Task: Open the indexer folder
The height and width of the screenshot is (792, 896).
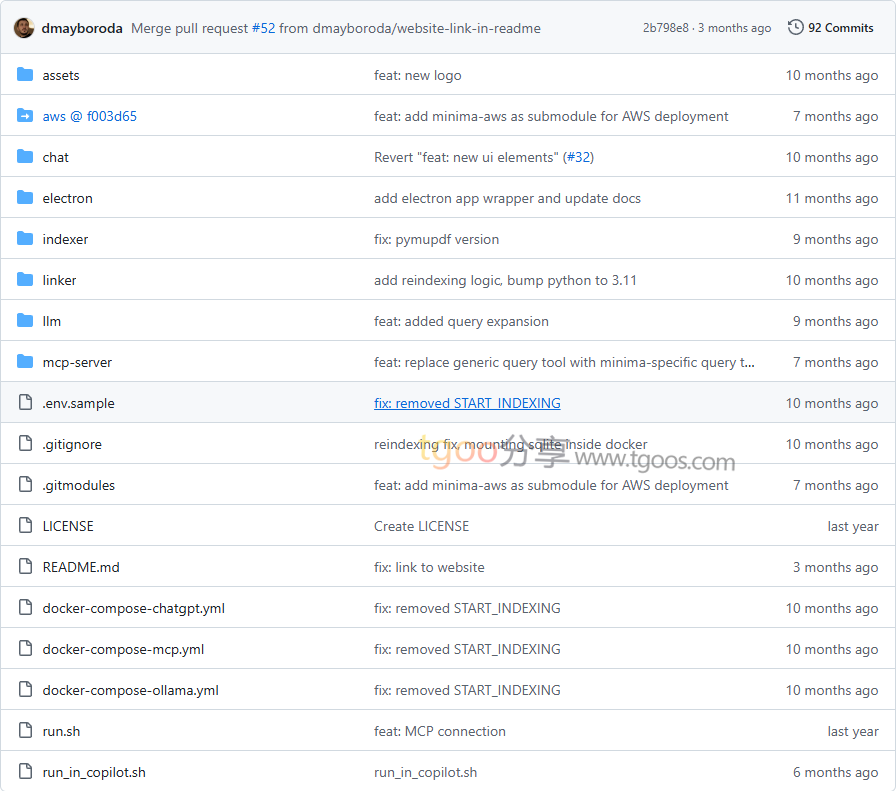Action: (65, 239)
